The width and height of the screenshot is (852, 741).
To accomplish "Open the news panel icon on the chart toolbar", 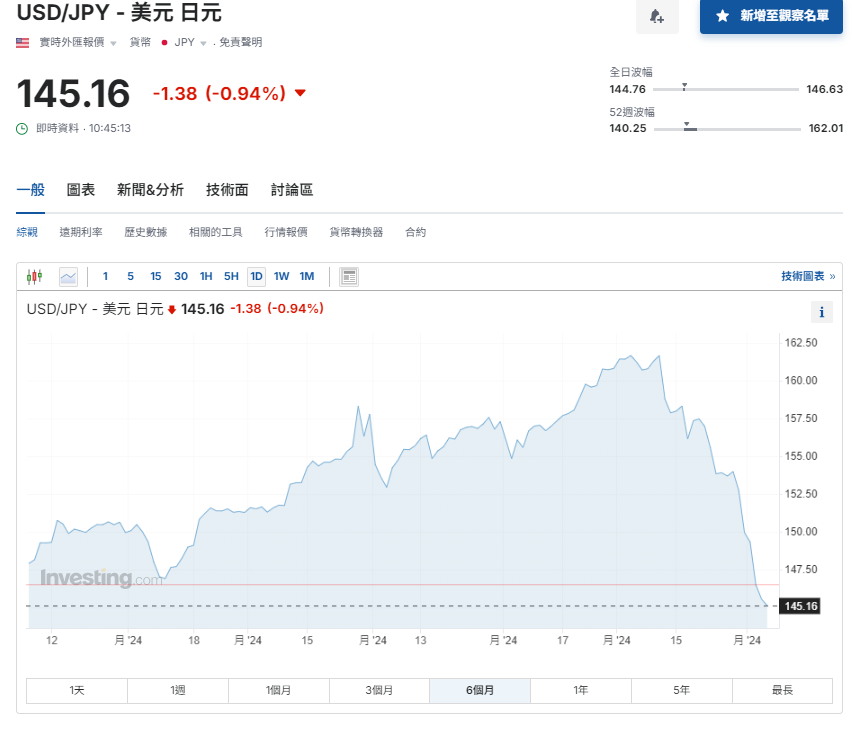I will click(x=349, y=276).
